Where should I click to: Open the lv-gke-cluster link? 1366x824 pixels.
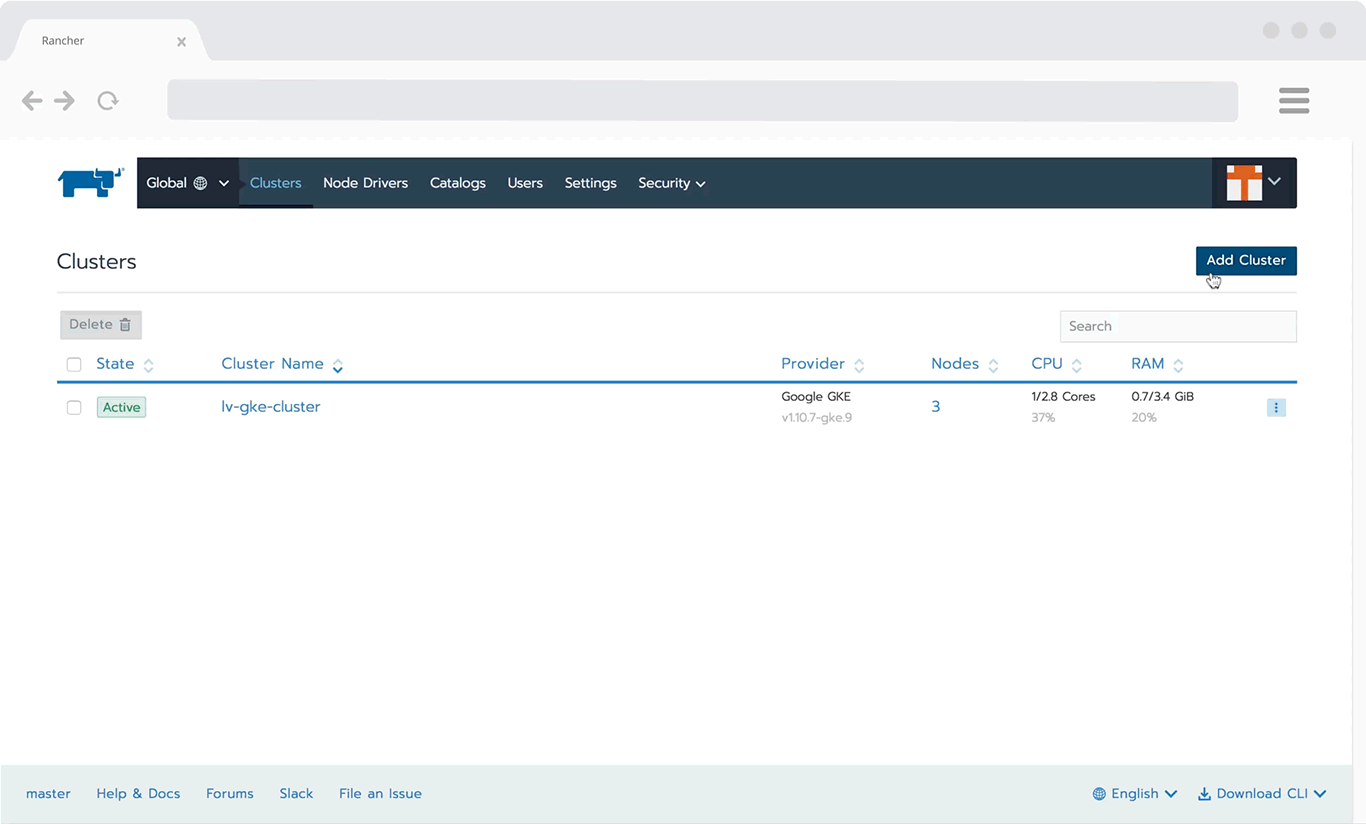(x=271, y=407)
